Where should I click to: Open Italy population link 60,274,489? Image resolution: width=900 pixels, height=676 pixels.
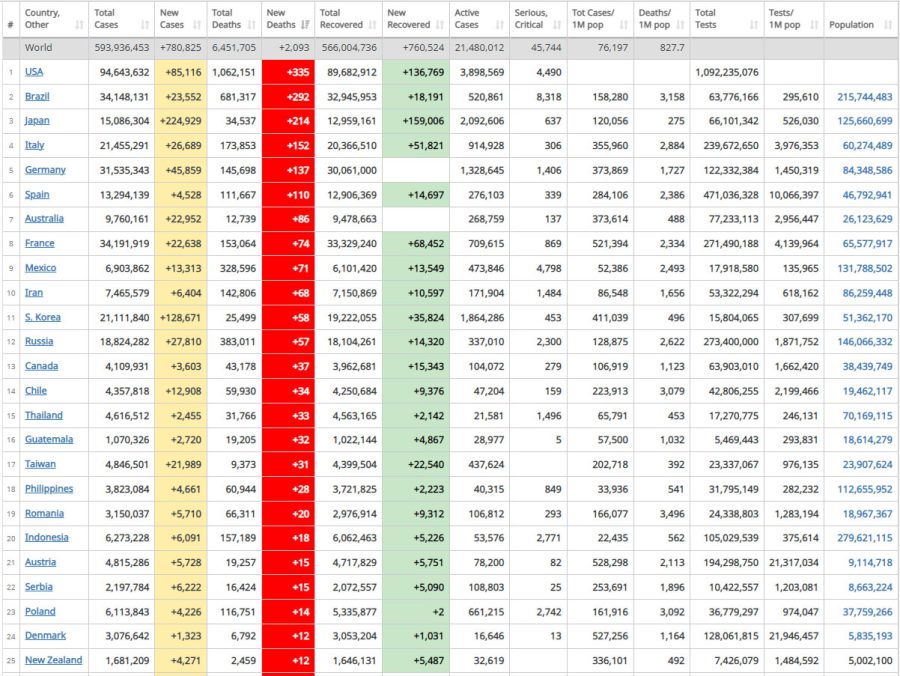click(867, 146)
